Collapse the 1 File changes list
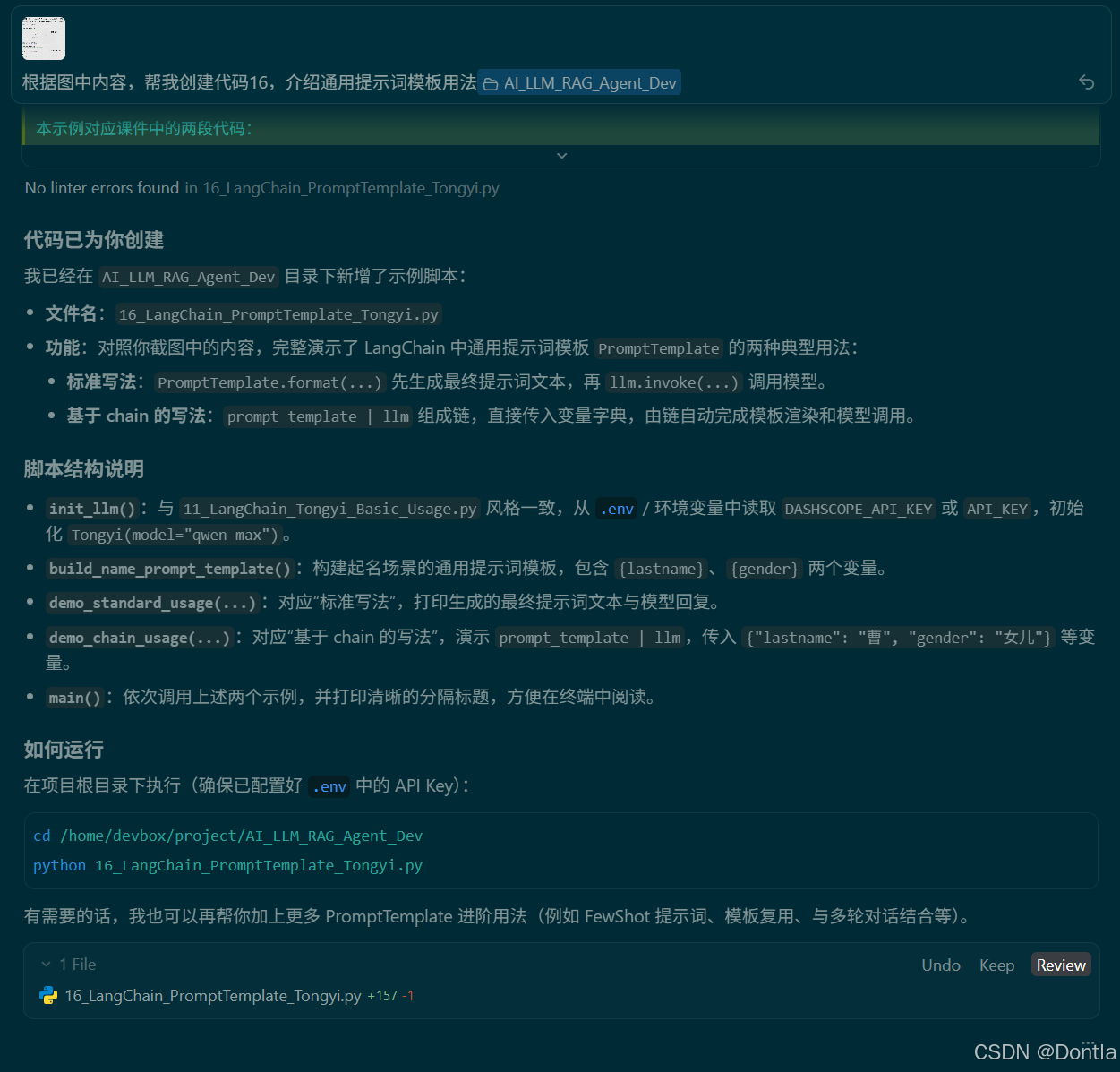Viewport: 1120px width, 1072px height. (46, 964)
